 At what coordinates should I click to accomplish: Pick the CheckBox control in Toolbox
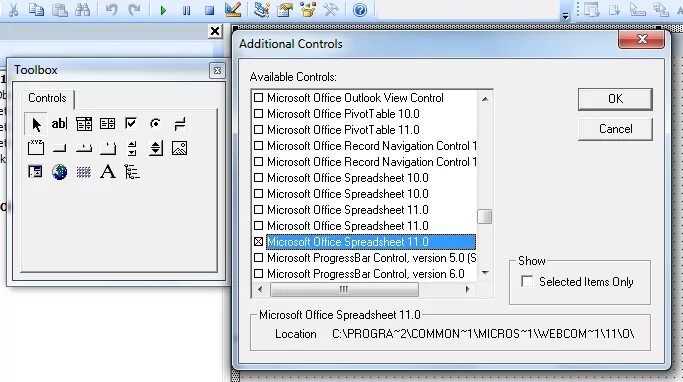click(x=131, y=124)
